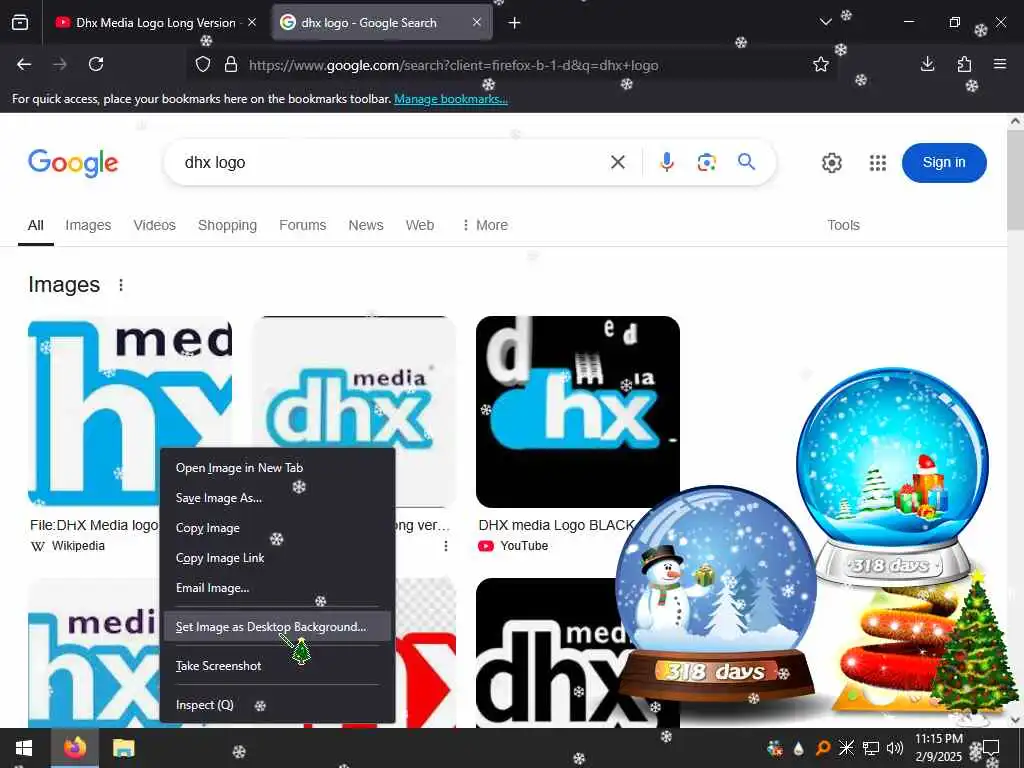Close the Dhx Media Logo YouTube tab
Image resolution: width=1024 pixels, height=768 pixels.
252,23
